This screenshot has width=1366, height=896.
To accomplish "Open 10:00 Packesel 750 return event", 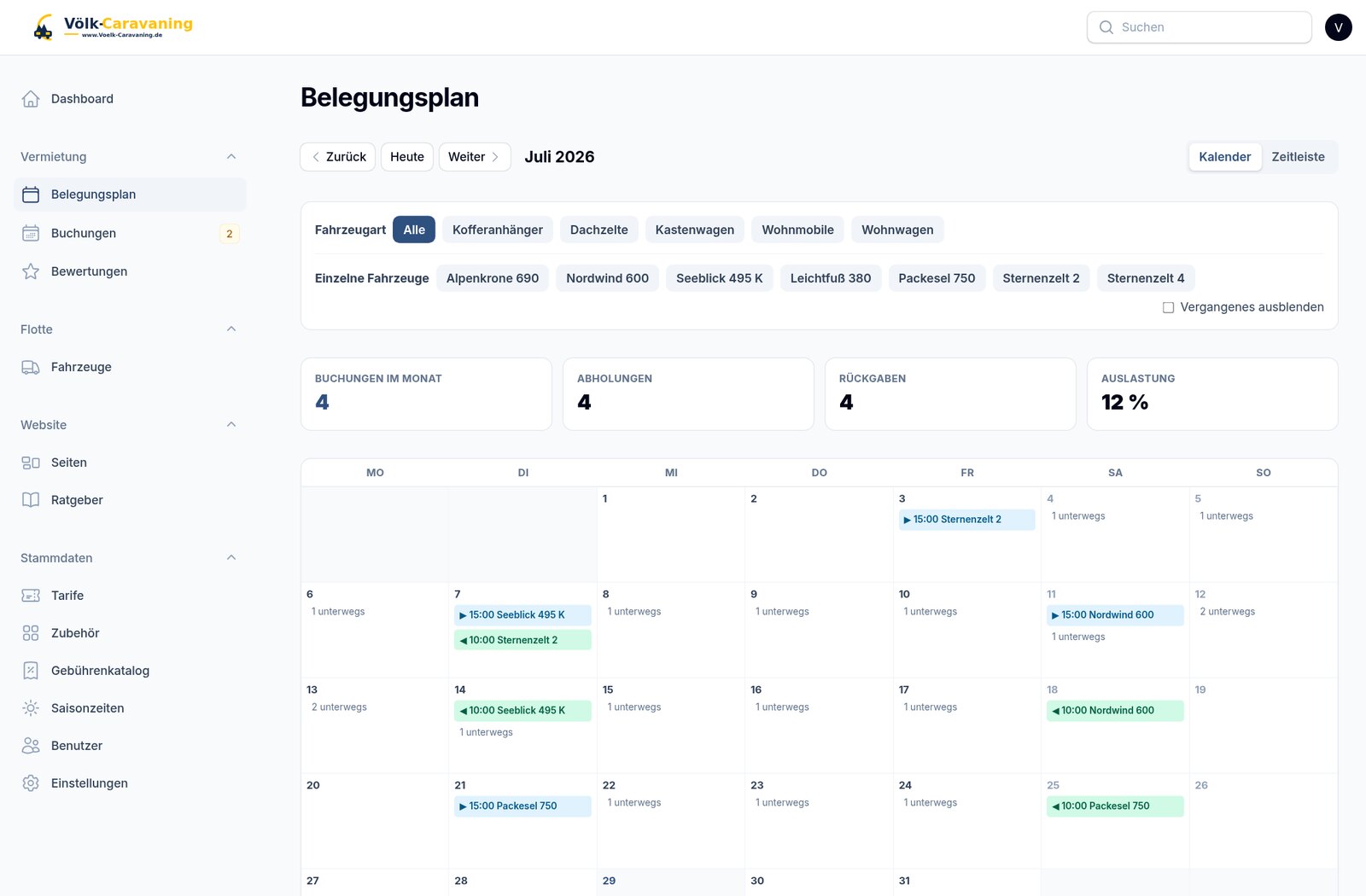I will point(1115,806).
